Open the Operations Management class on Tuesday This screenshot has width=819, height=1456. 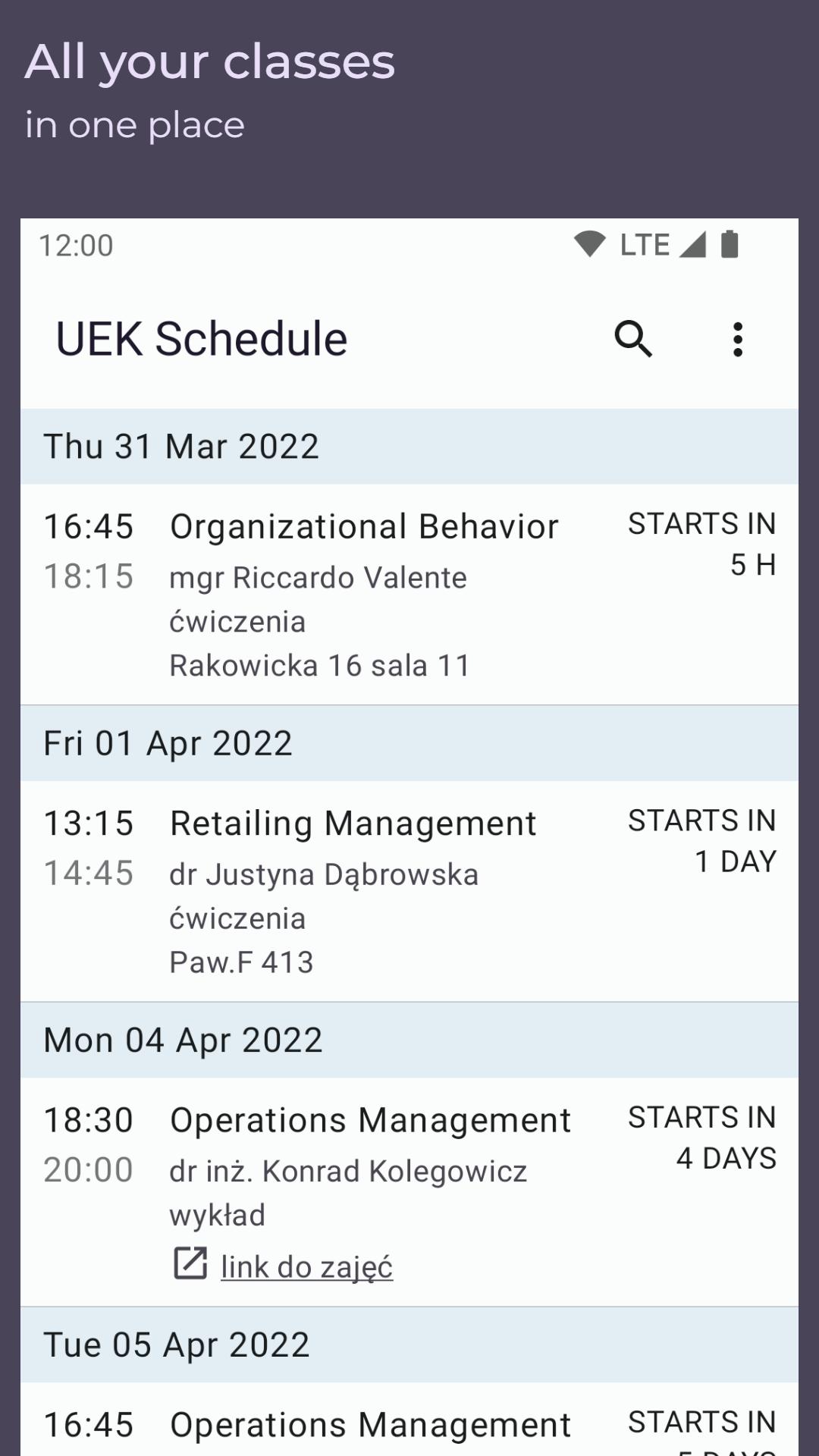[x=409, y=1419]
